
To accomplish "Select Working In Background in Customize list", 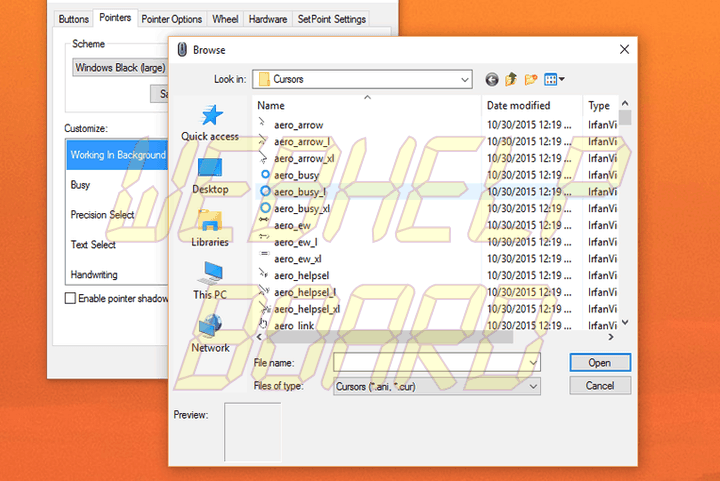I will 118,155.
